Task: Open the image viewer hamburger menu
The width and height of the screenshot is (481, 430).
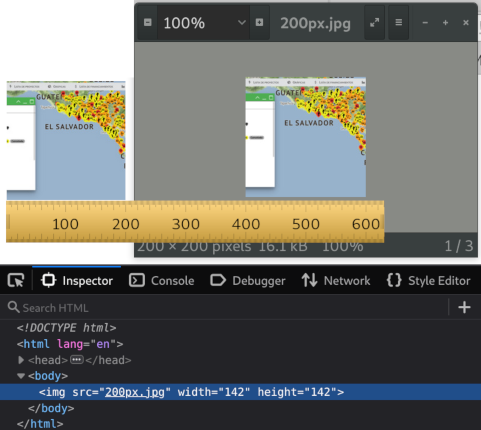Action: tap(398, 23)
